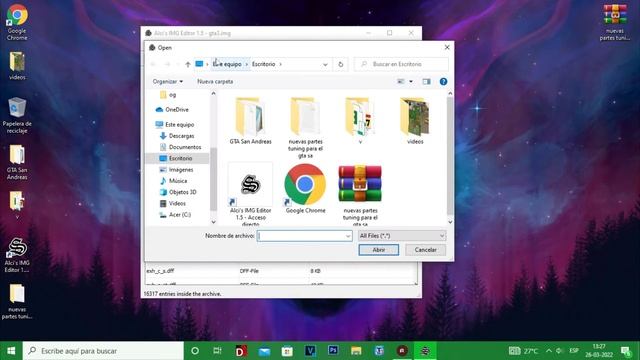Select the exh_c_s.dff row in IMG Editor
The height and width of the screenshot is (360, 640).
(280, 271)
